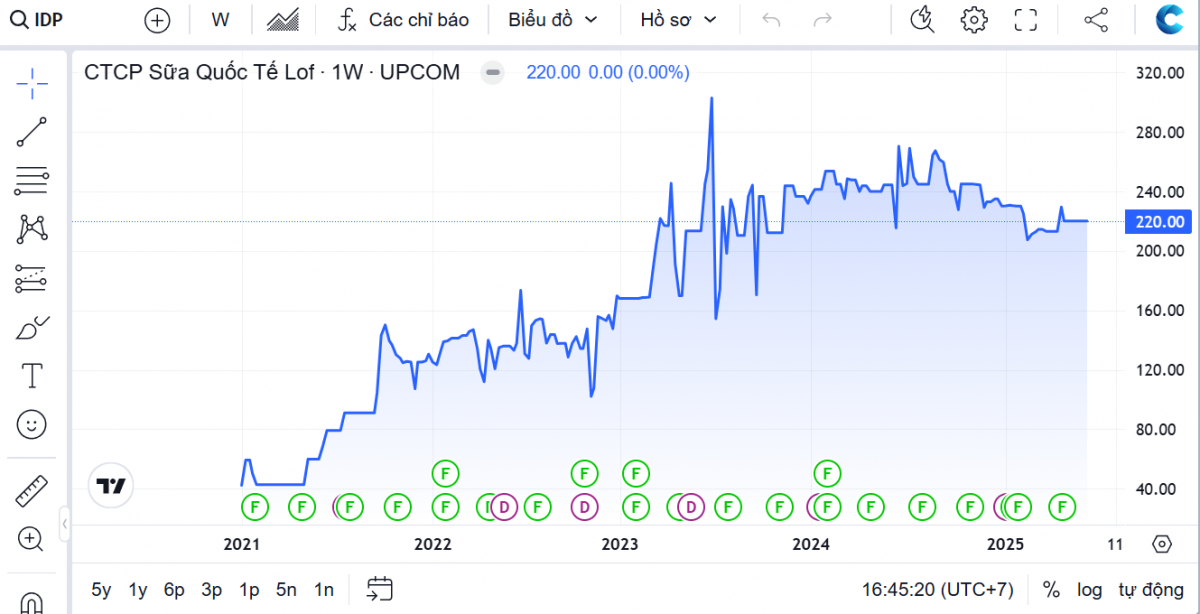Viewport: 1200px width, 614px height.
Task: Switch to 6p time range
Action: [174, 589]
